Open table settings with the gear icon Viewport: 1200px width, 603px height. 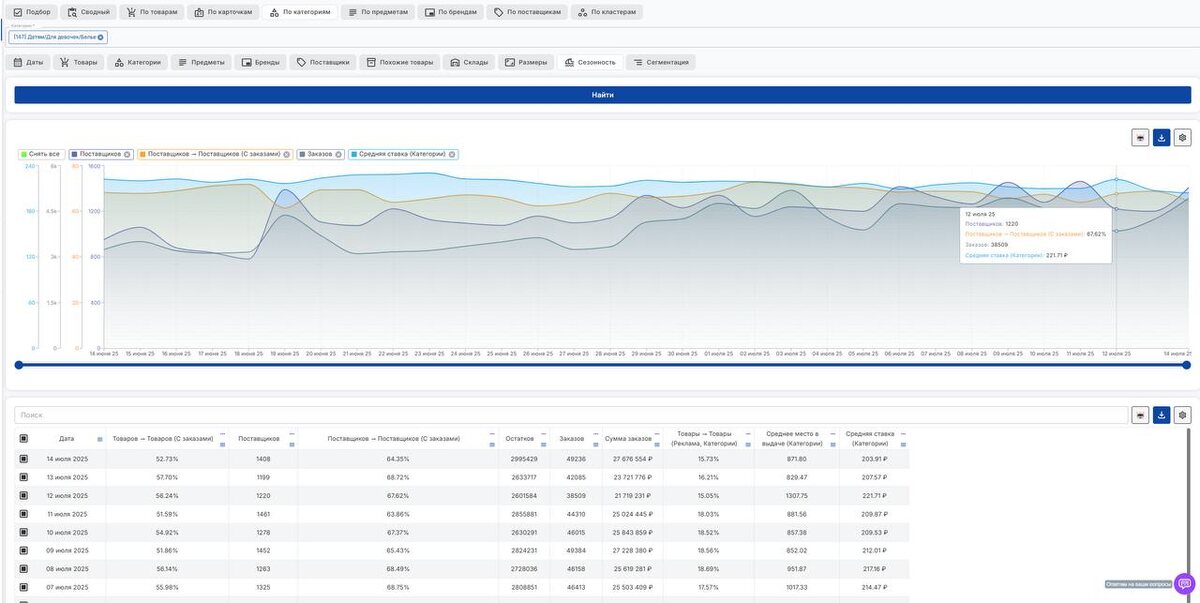[1183, 415]
